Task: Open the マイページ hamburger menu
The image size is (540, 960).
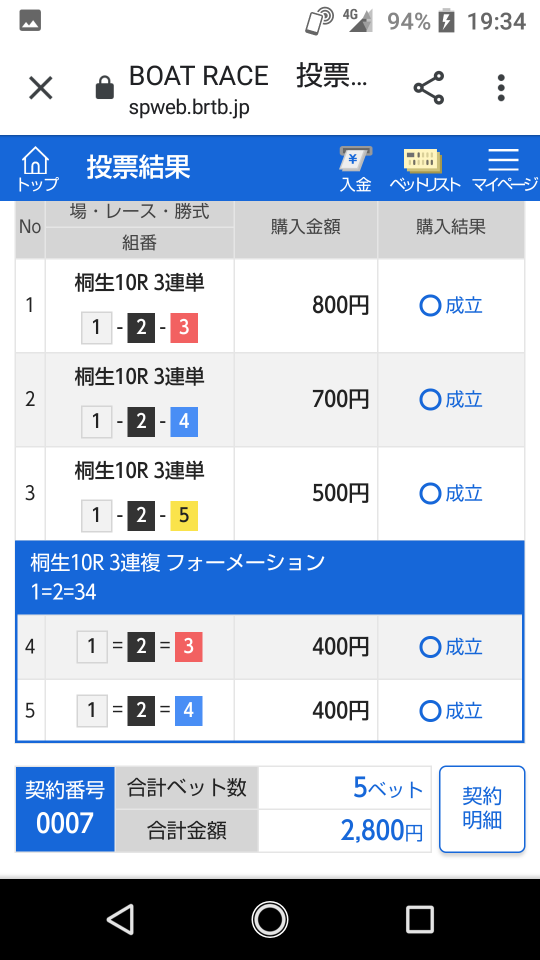Action: click(504, 169)
